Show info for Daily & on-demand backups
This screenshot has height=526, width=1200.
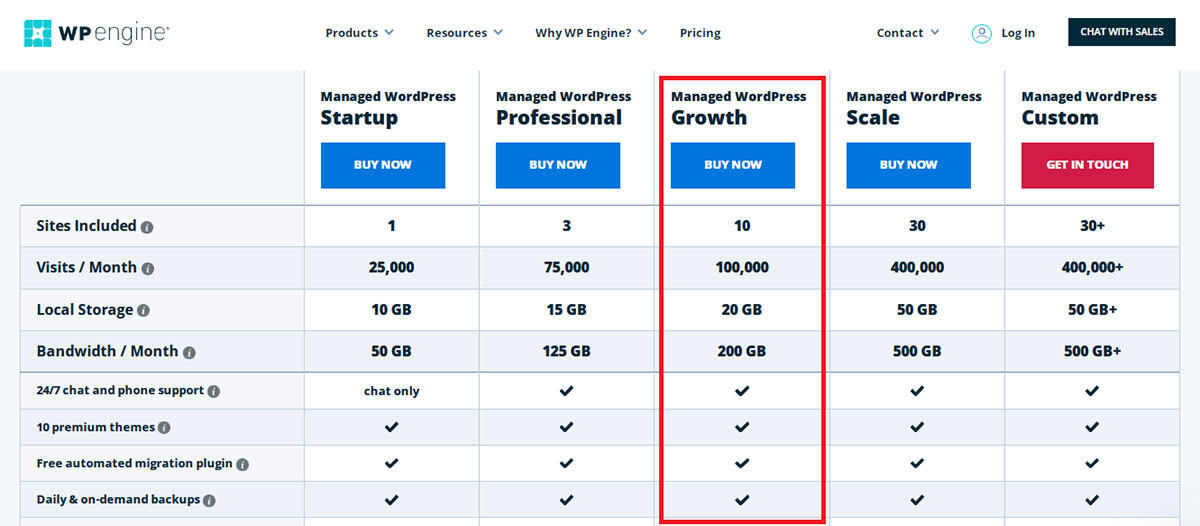[210, 500]
